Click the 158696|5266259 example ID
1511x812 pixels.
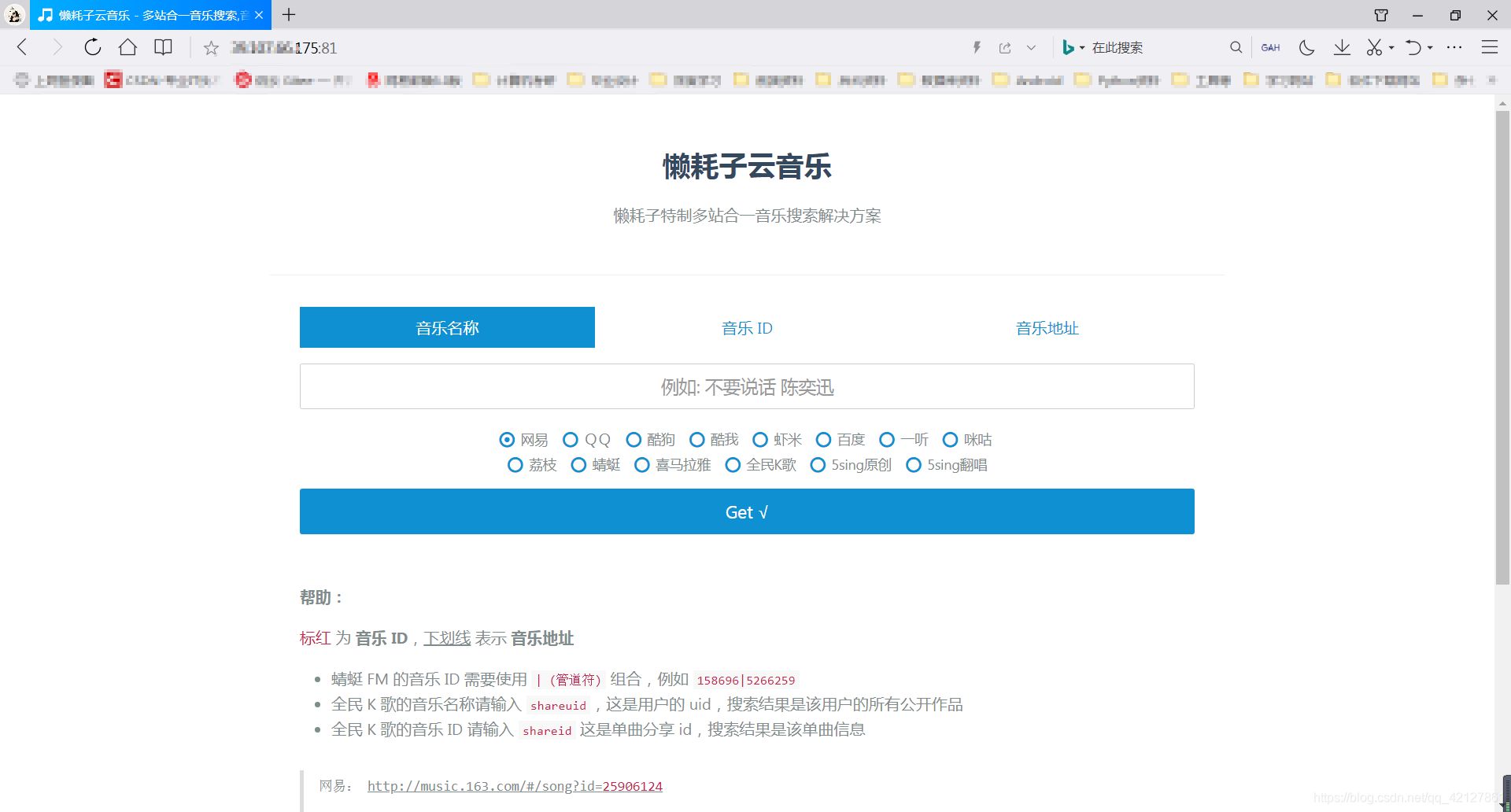point(746,681)
